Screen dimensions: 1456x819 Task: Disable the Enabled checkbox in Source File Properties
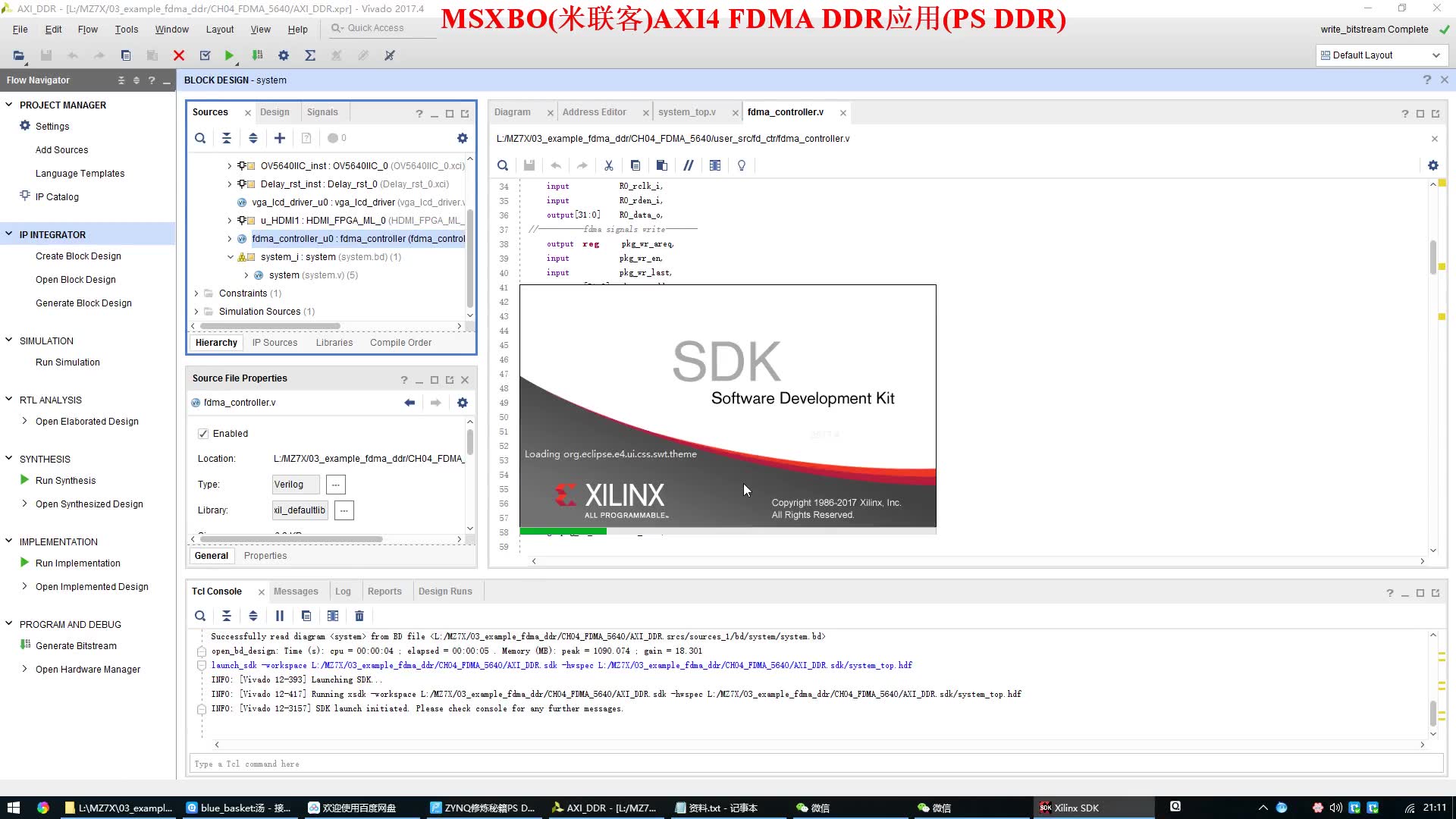203,433
